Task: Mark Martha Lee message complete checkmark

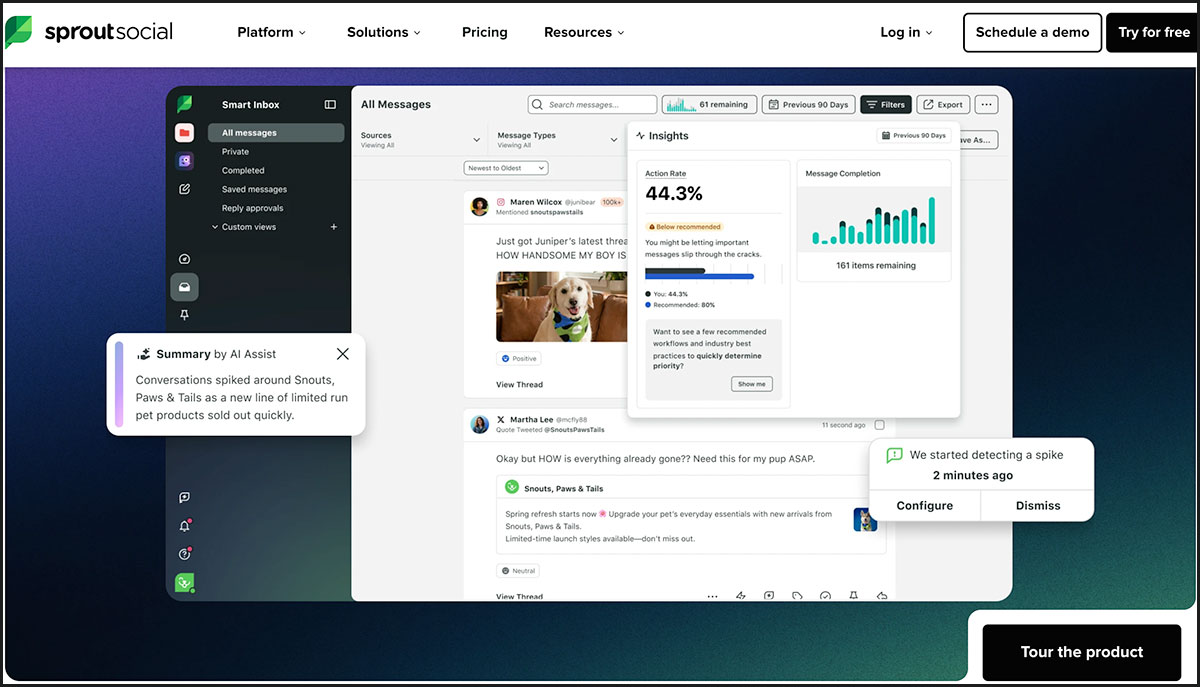Action: pyautogui.click(x=825, y=595)
